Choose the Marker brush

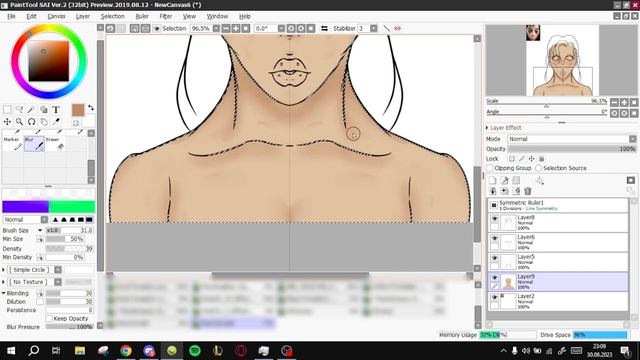[13, 144]
